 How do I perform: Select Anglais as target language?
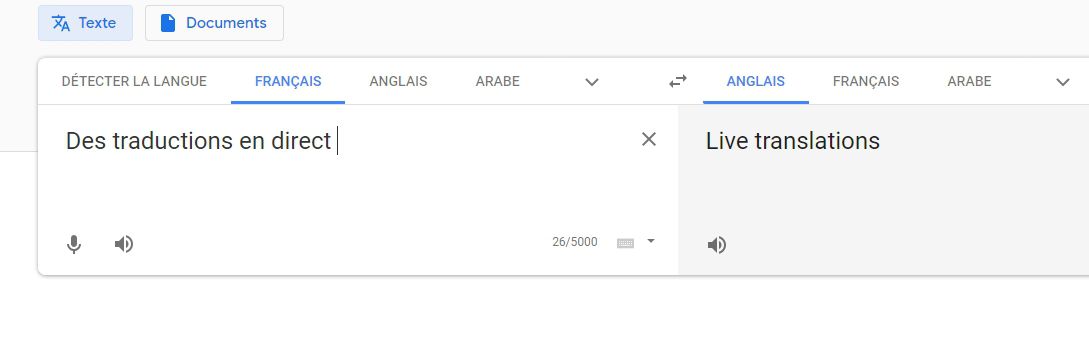pyautogui.click(x=756, y=81)
